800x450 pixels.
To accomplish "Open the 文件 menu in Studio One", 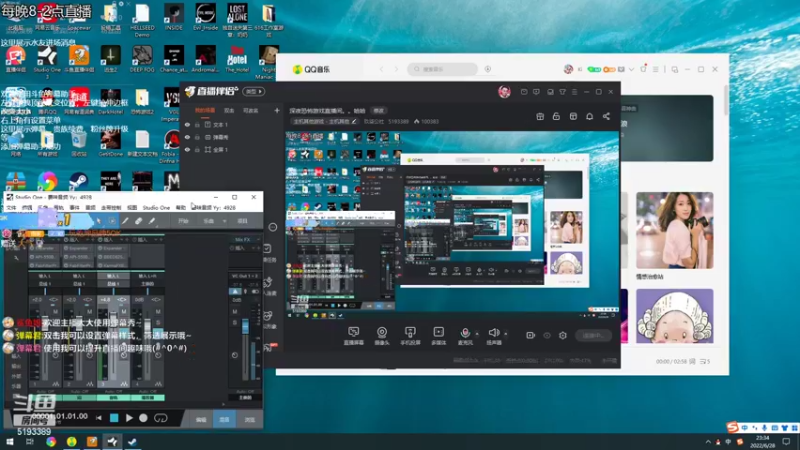I will coord(11,208).
